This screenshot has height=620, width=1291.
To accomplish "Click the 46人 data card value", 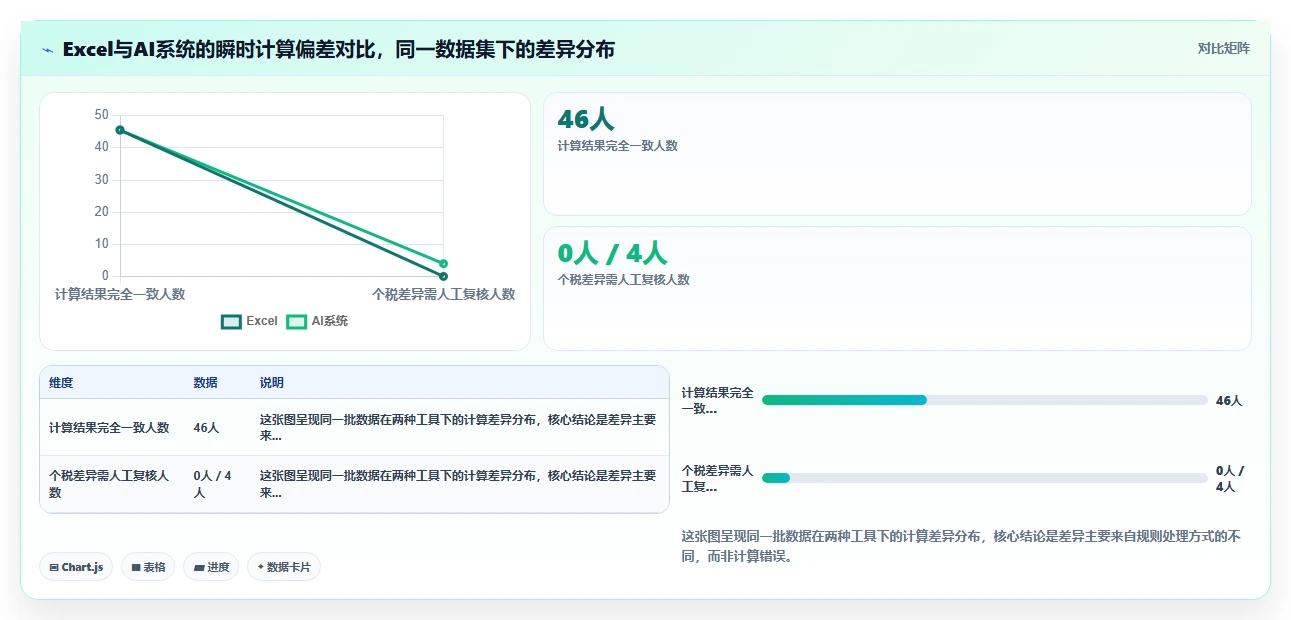I will [586, 119].
